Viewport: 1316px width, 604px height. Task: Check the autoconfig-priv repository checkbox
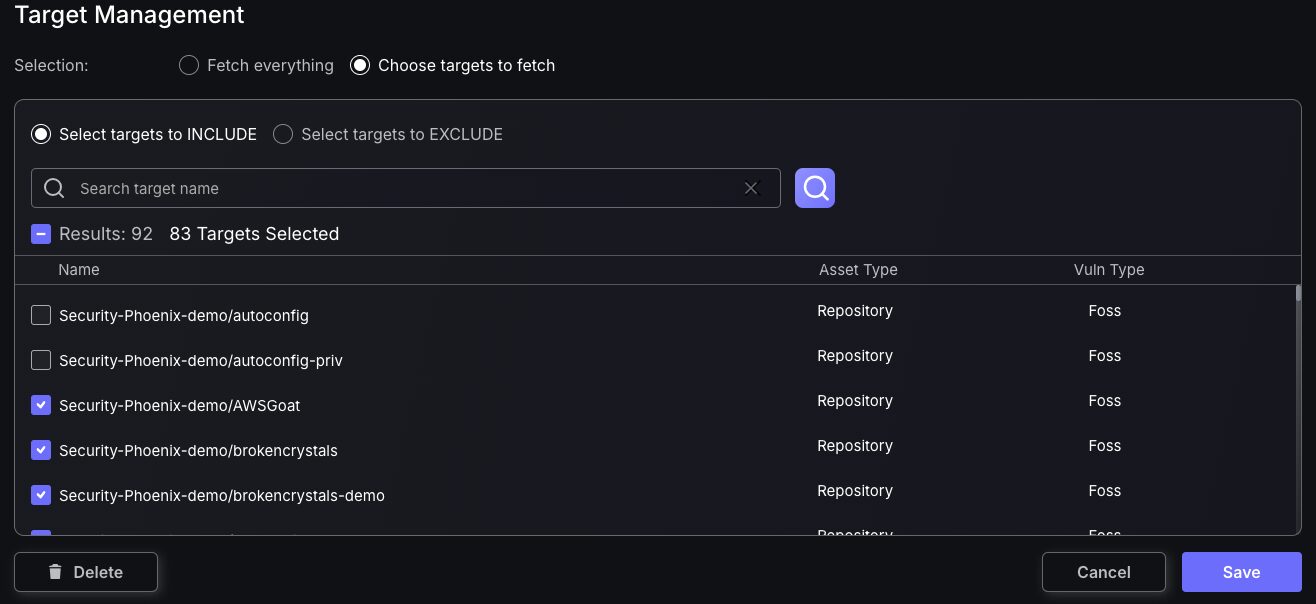[41, 360]
